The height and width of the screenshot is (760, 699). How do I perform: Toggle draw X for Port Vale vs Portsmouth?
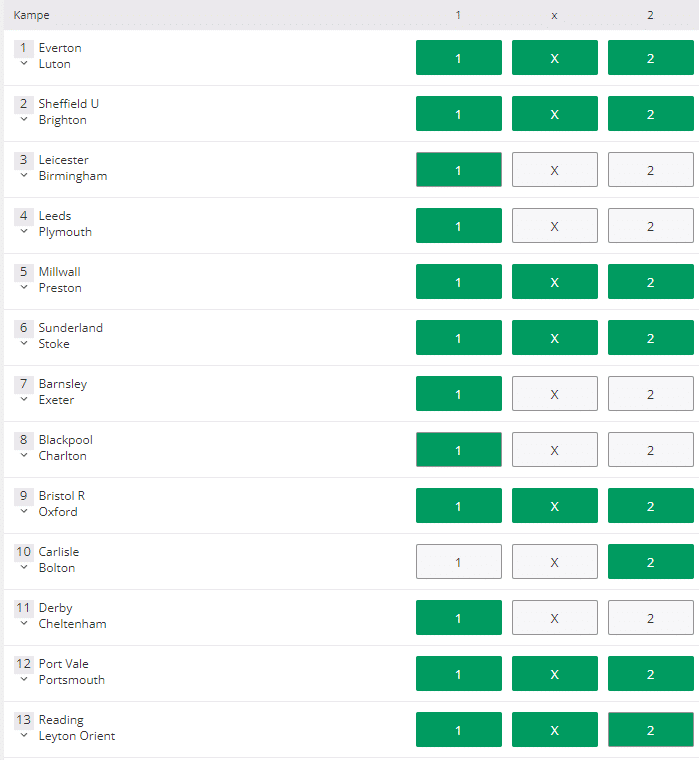[x=555, y=673]
